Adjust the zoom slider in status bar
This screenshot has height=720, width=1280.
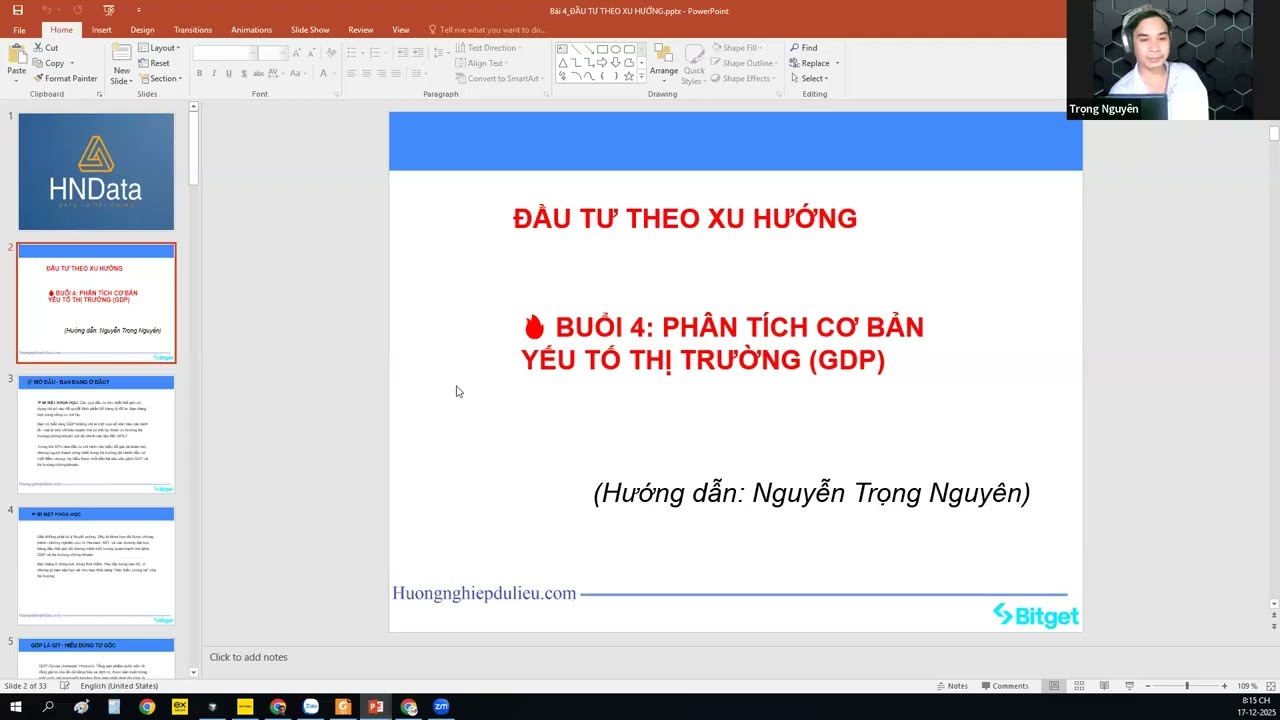pyautogui.click(x=1187, y=686)
